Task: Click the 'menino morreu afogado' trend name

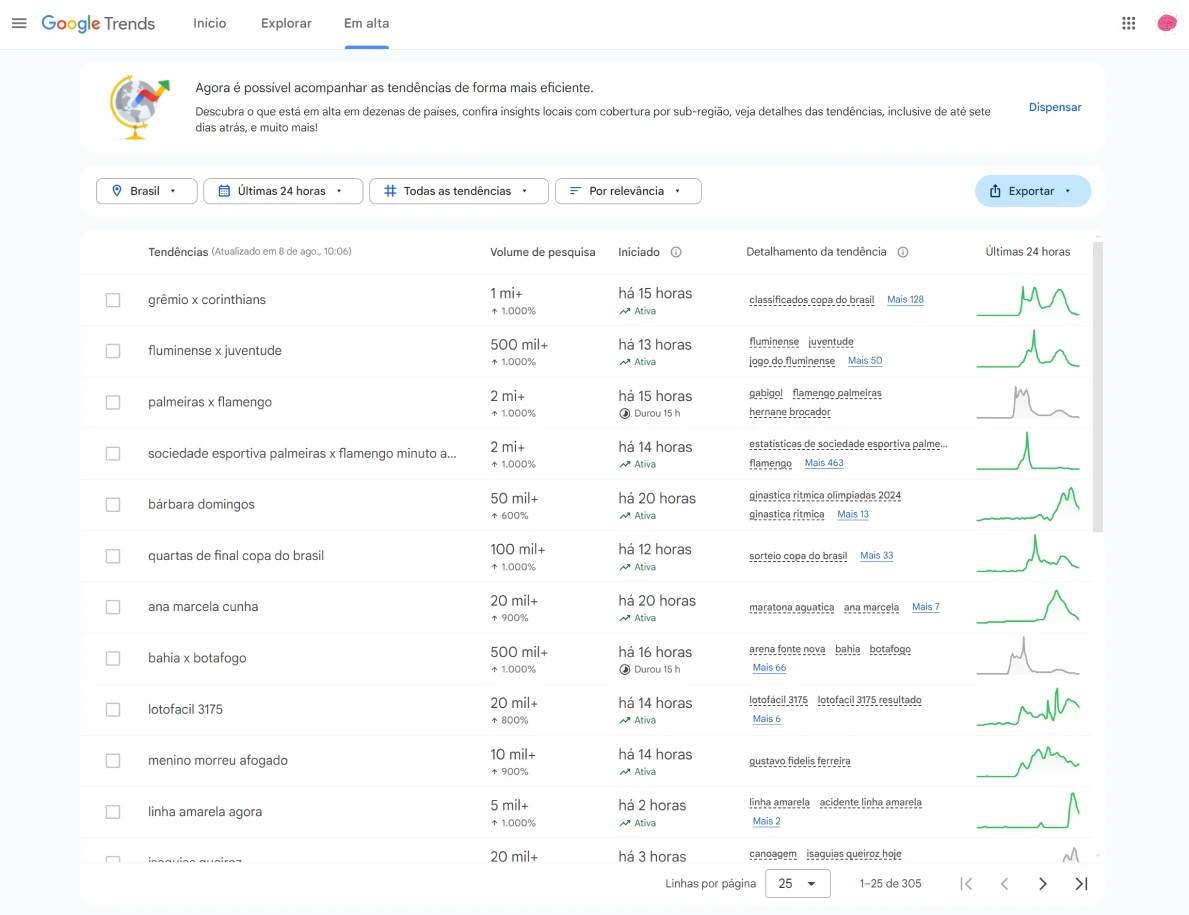Action: tap(218, 760)
